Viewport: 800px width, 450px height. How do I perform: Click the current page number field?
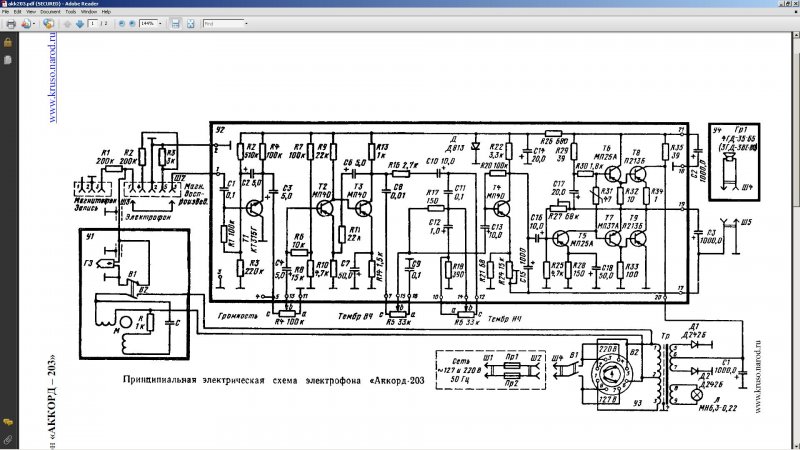(x=93, y=23)
